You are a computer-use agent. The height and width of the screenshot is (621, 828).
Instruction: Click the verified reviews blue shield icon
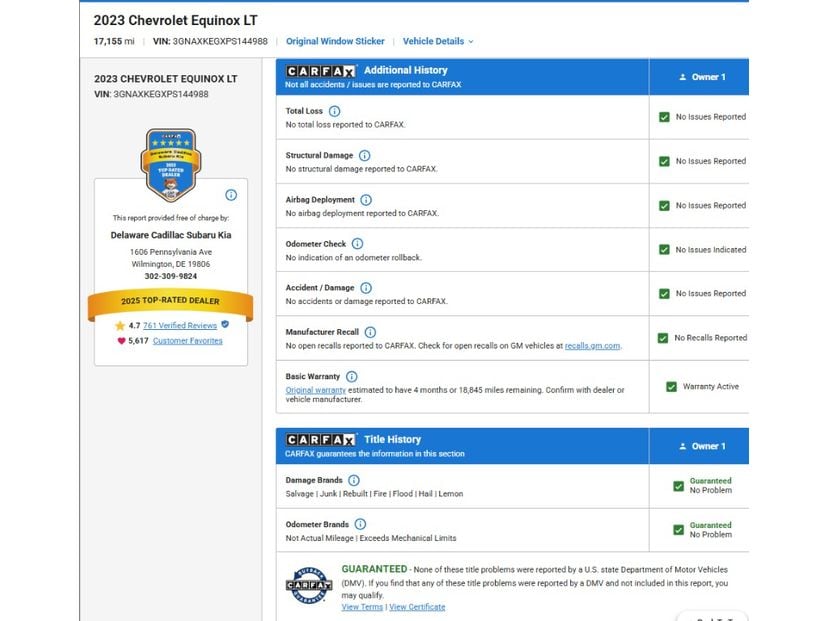click(x=225, y=324)
